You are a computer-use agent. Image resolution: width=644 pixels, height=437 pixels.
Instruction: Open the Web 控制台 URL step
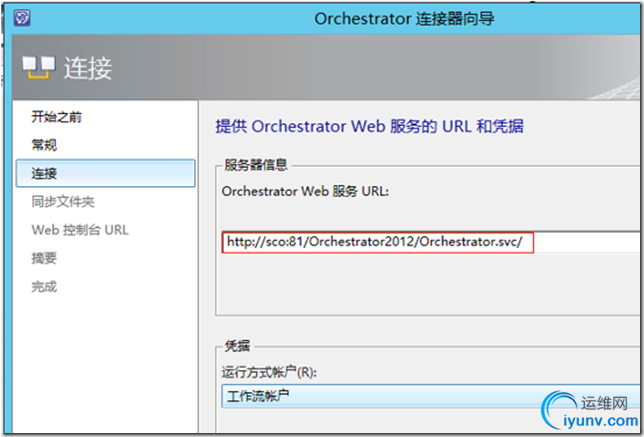pyautogui.click(x=80, y=230)
